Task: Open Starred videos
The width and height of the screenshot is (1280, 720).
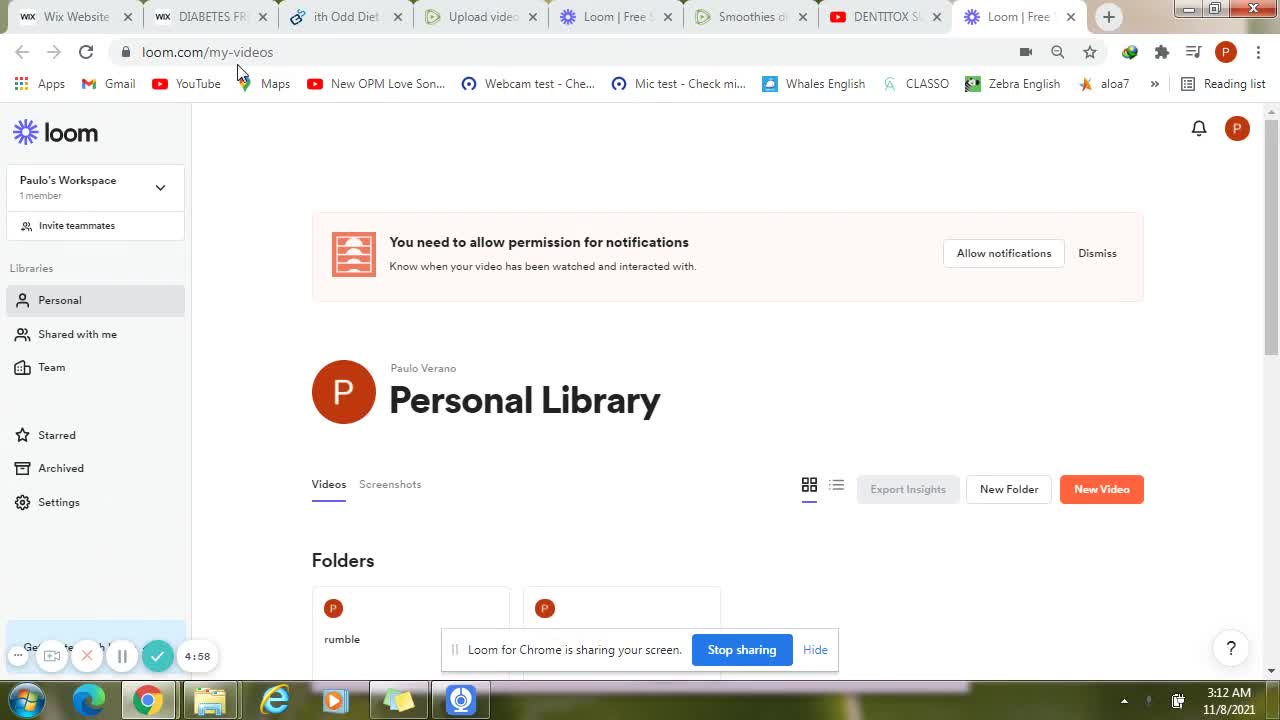Action: point(96,435)
